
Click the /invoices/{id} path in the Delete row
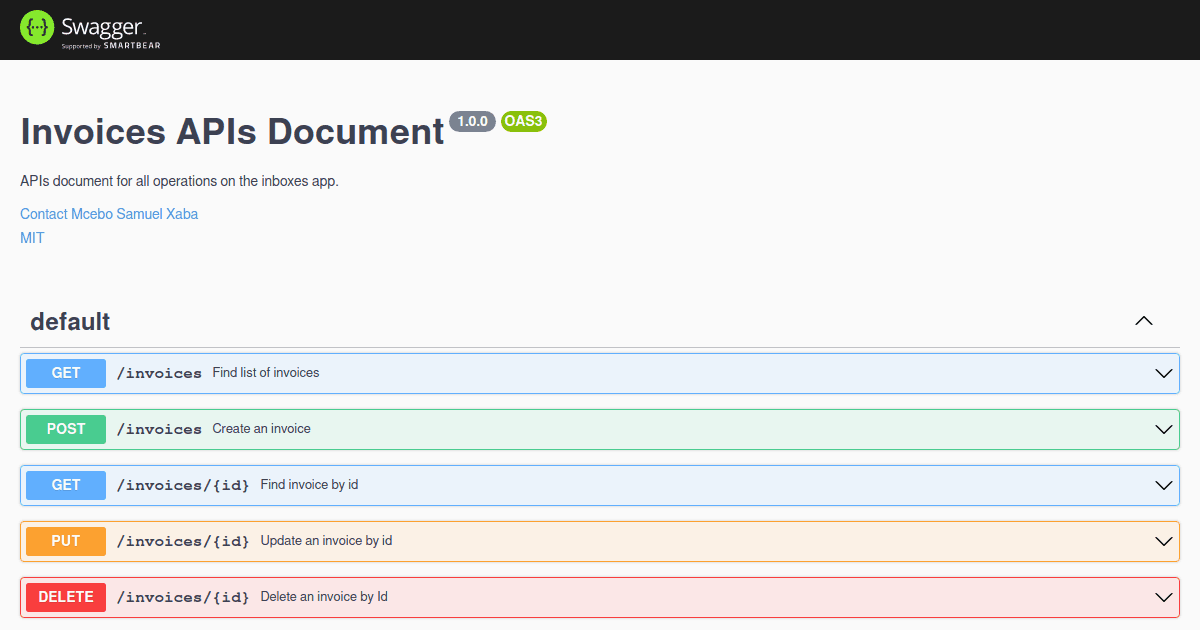183,597
